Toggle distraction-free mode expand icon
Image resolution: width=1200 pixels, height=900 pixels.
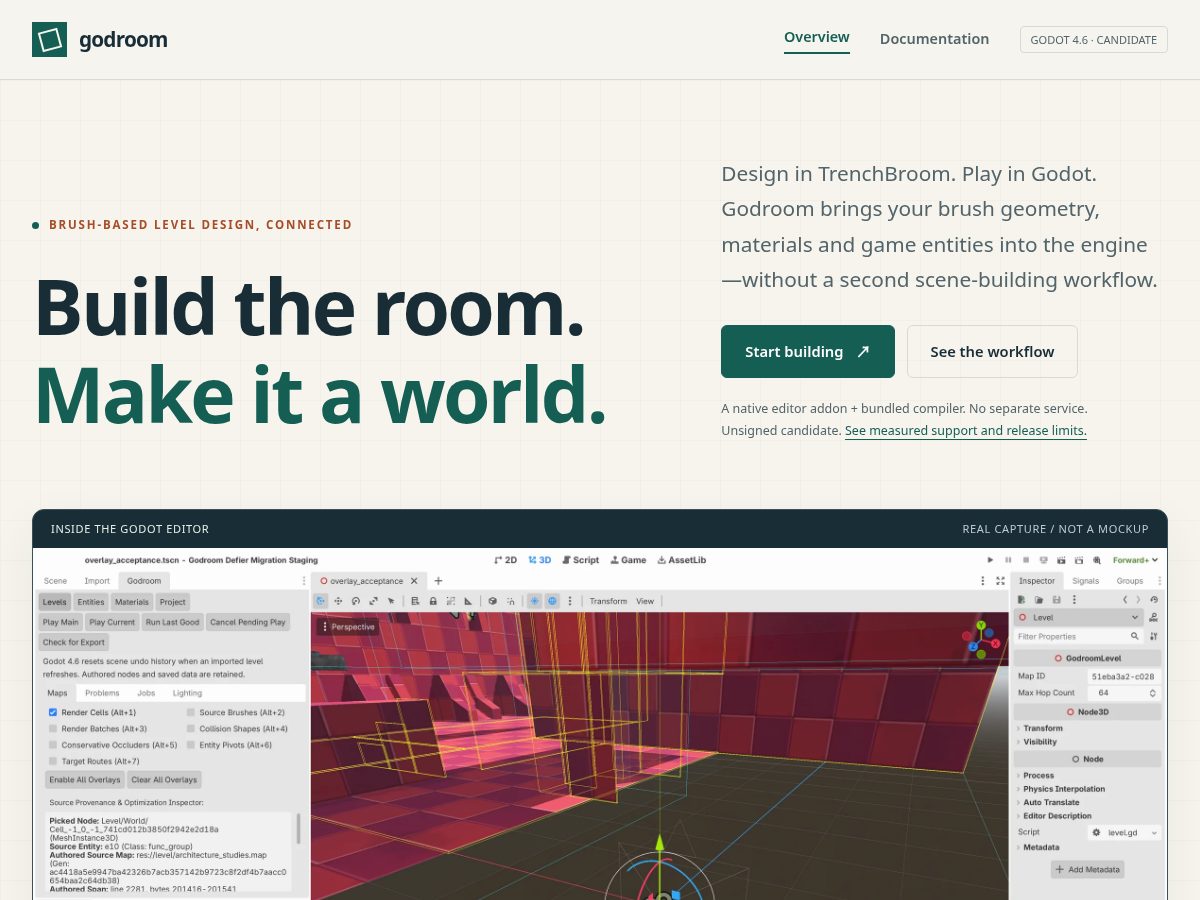pyautogui.click(x=1001, y=581)
